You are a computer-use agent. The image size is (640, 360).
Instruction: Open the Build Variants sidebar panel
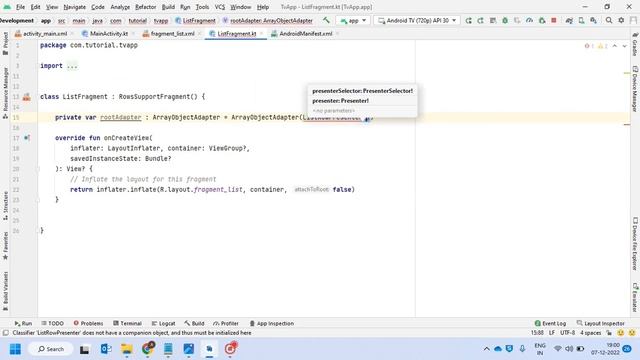click(5, 291)
